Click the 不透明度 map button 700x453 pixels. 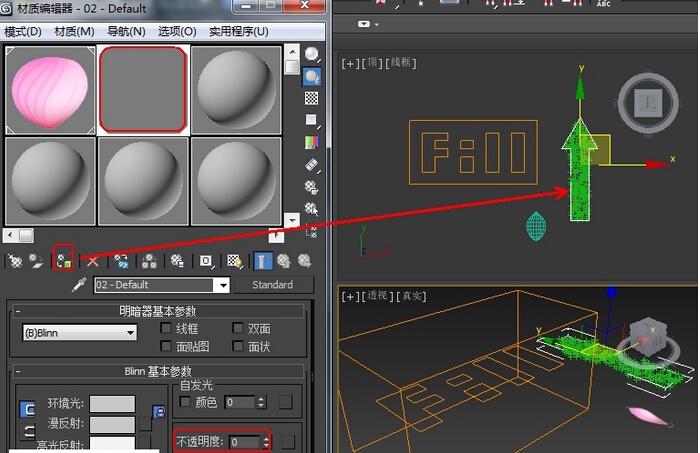(x=288, y=442)
